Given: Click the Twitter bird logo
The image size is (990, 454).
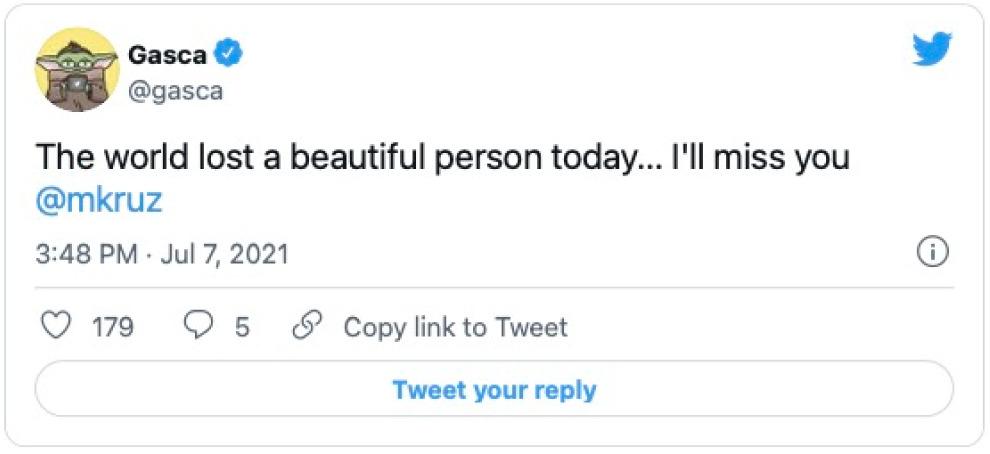Looking at the screenshot, I should pos(932,49).
